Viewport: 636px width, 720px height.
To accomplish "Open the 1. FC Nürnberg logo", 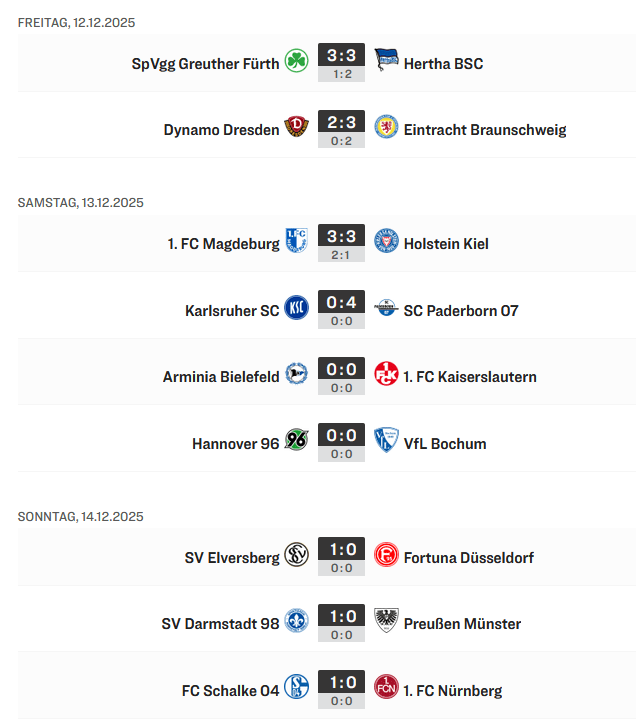I will tap(386, 690).
